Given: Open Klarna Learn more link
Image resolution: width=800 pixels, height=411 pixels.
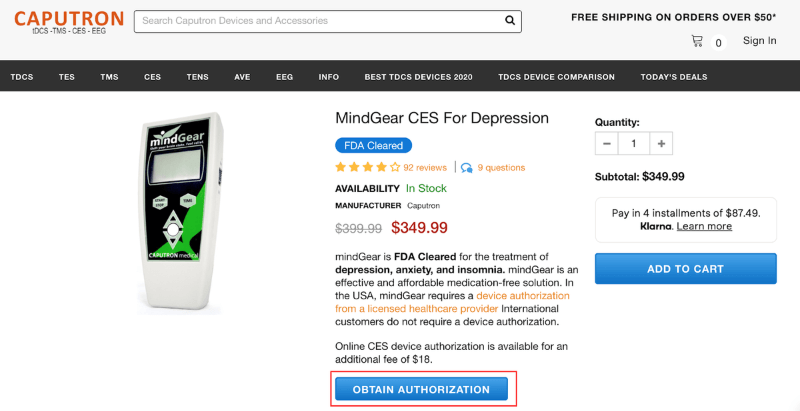Looking at the screenshot, I should tap(704, 226).
